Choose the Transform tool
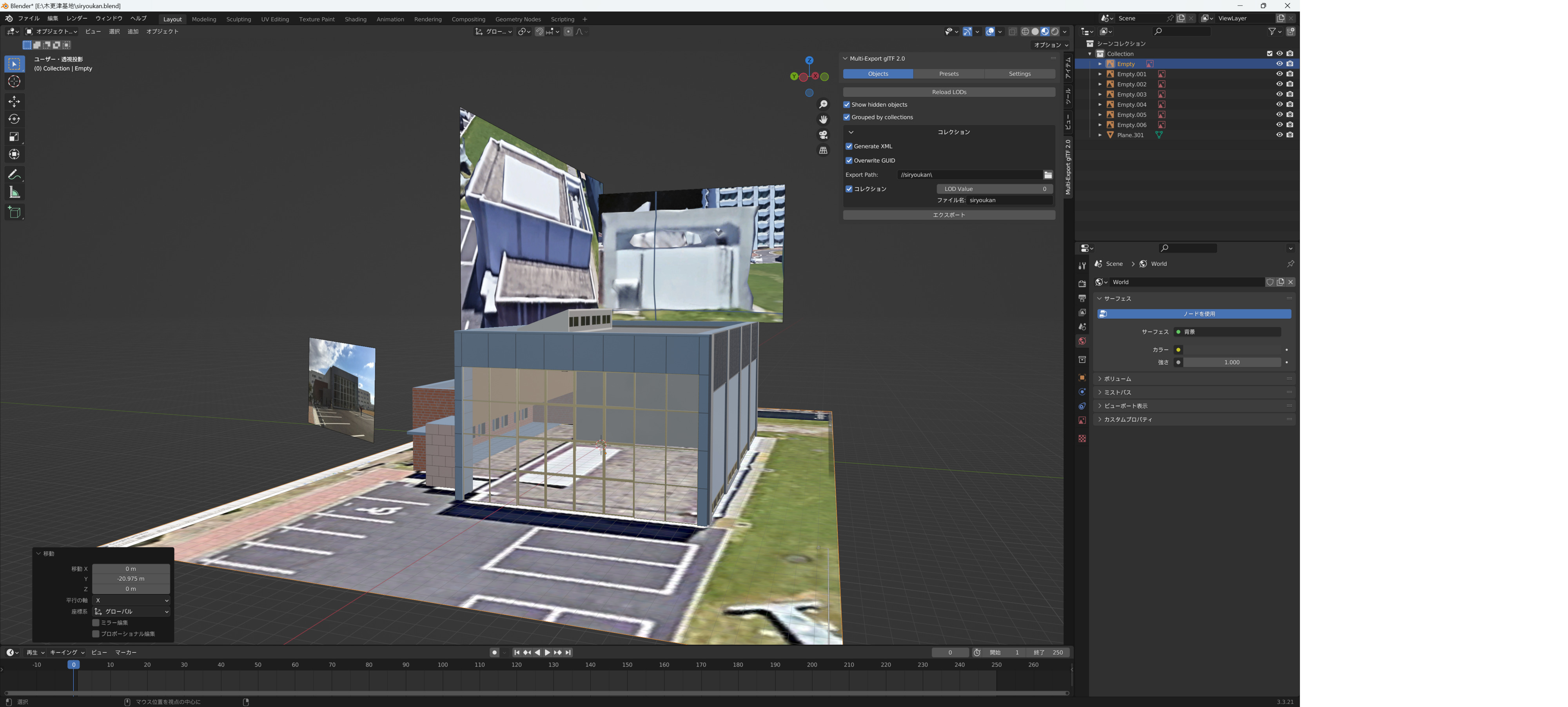1568x707 pixels. [15, 154]
